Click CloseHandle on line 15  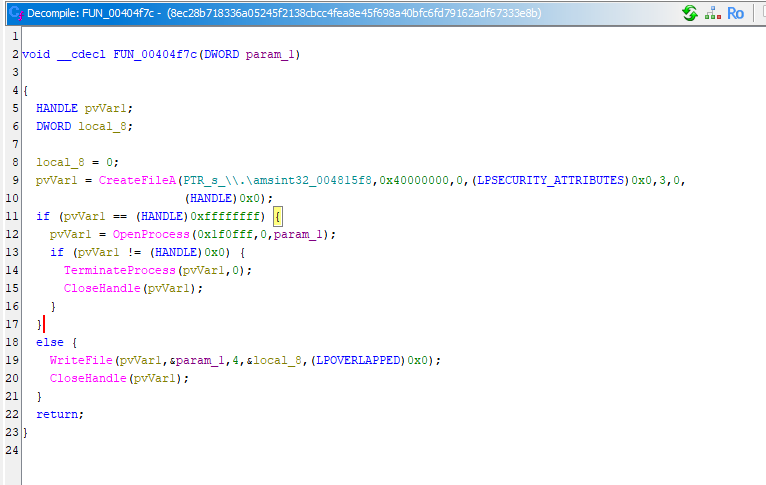[102, 288]
